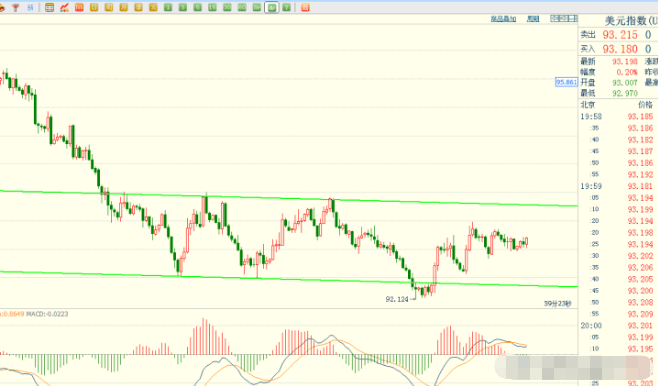Viewport: 658px width, 386px height.
Task: Click the 幅度 value 0.20%
Action: coord(627,72)
